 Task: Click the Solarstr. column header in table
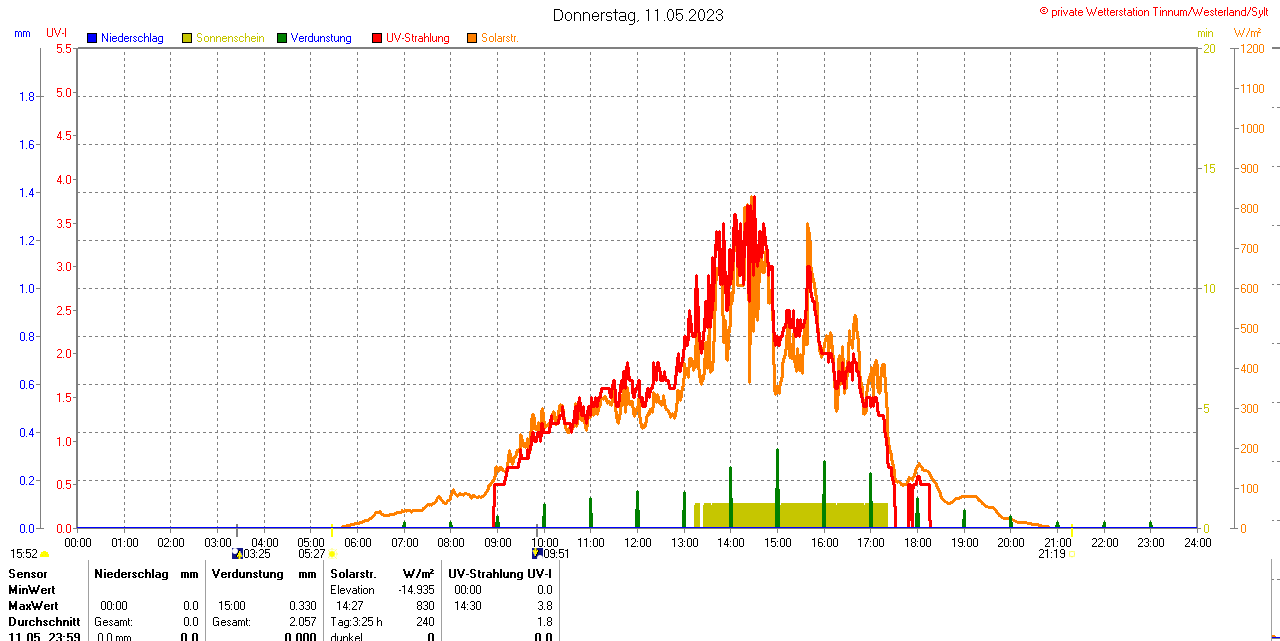click(x=353, y=574)
